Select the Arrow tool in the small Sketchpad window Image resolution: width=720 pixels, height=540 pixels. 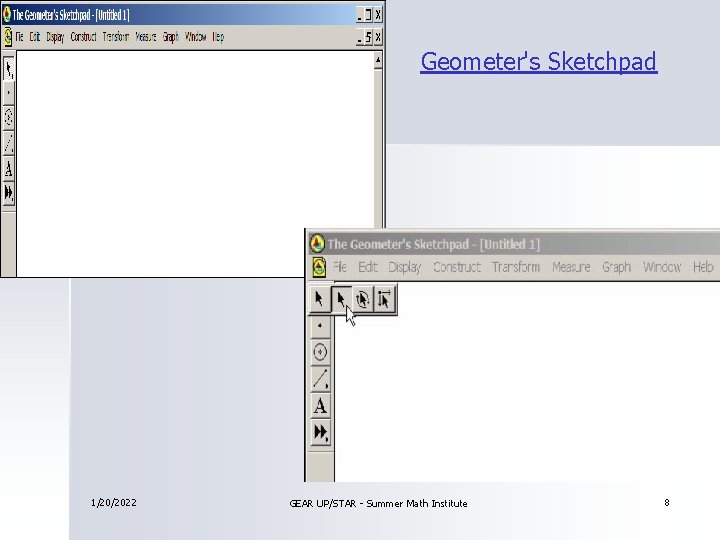point(9,69)
